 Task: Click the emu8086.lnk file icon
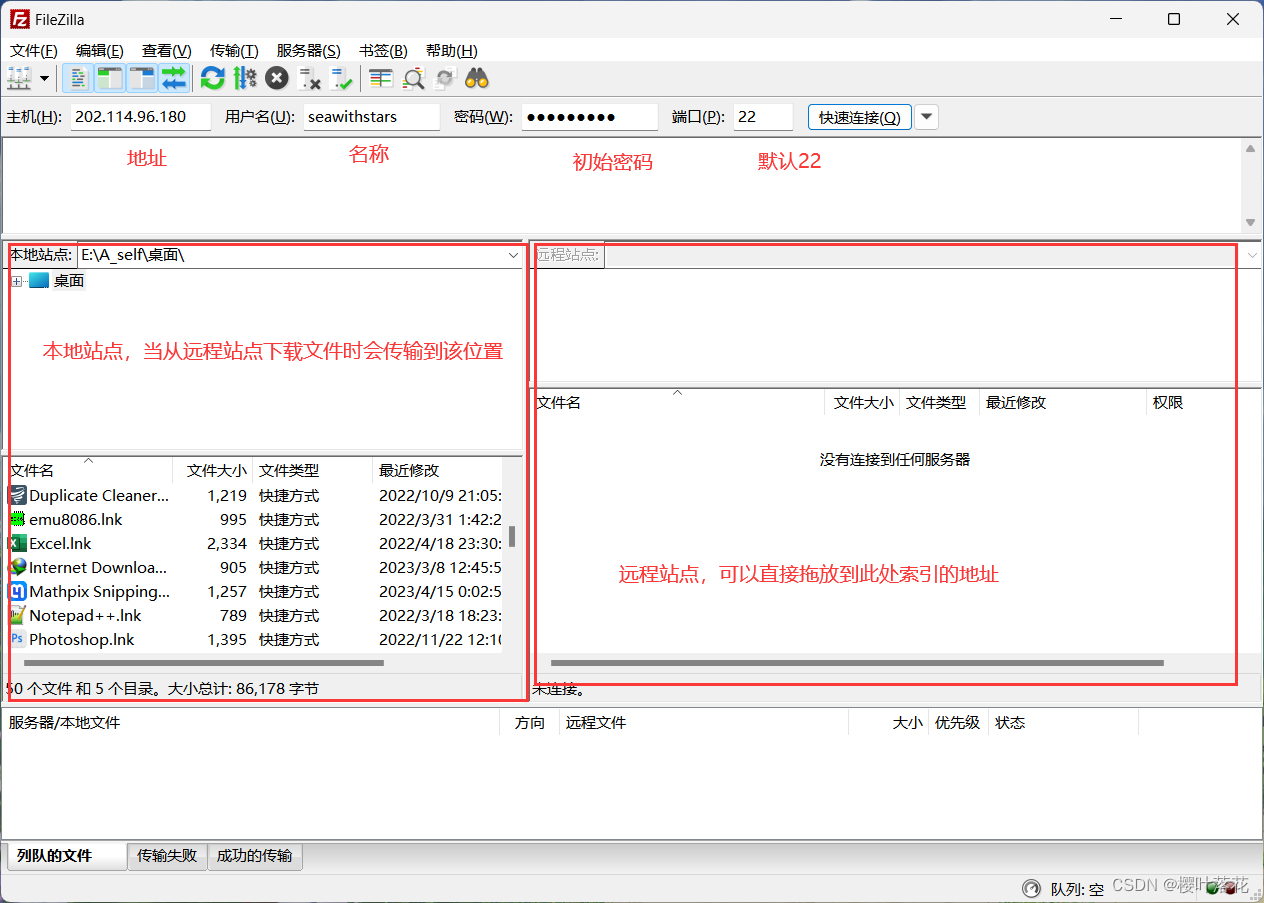18,519
